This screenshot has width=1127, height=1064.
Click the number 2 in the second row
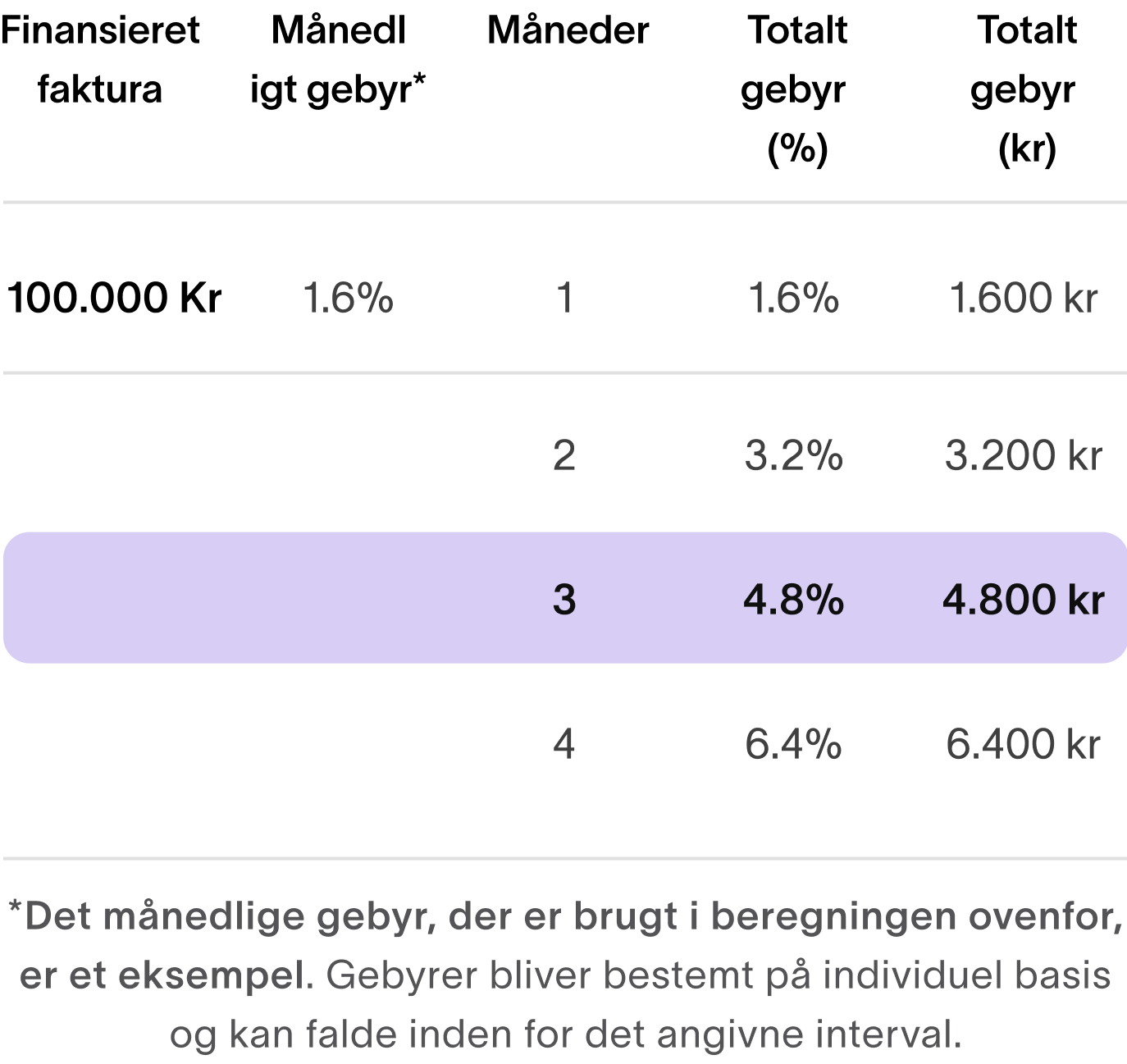point(563,455)
